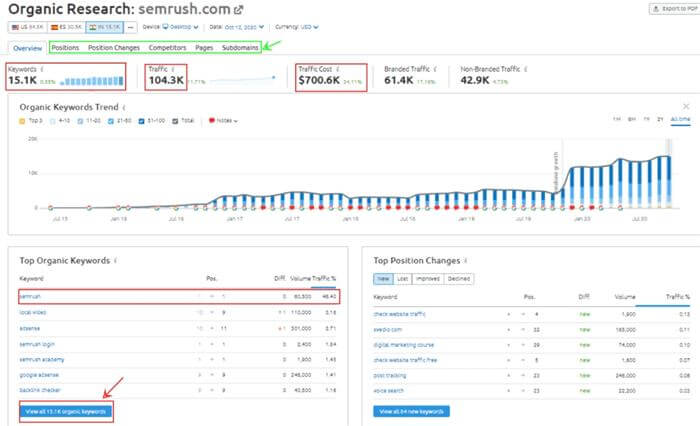
Task: Close the Organic Keywords Trend panel
Action: [686, 106]
